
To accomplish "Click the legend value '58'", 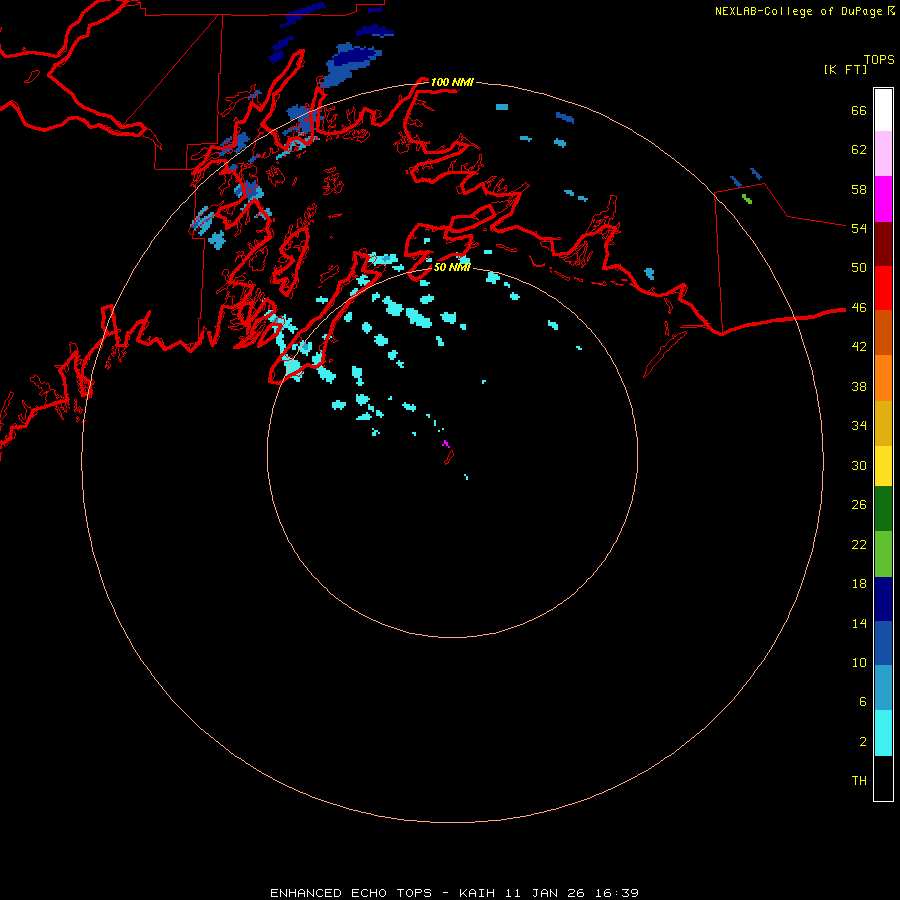I will tap(859, 189).
